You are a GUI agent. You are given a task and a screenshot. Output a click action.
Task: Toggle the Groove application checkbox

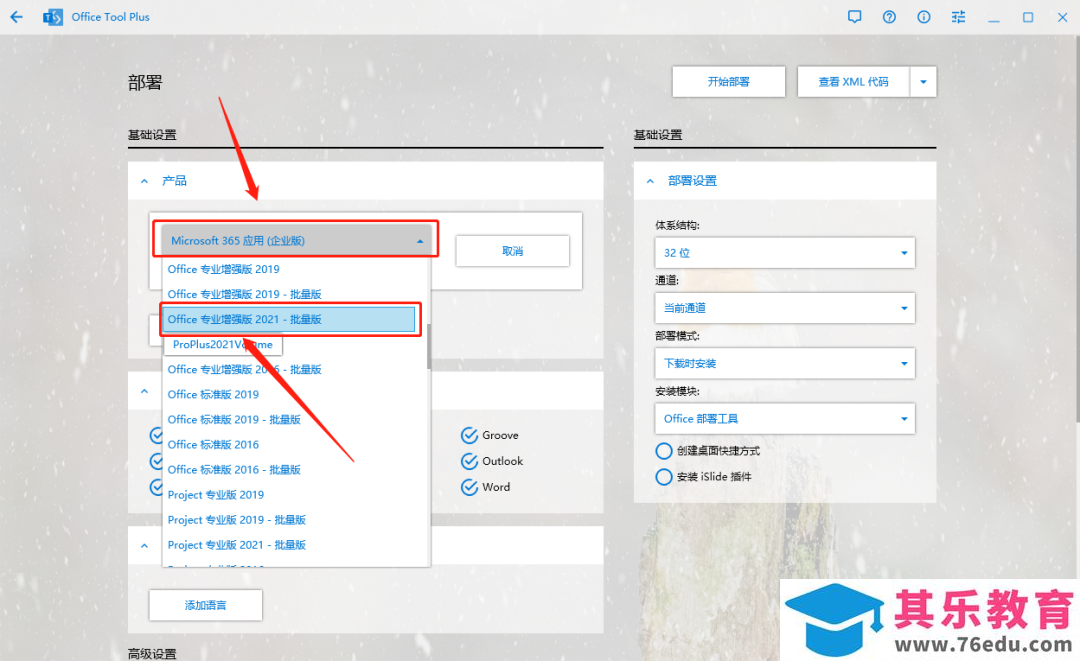pos(469,436)
